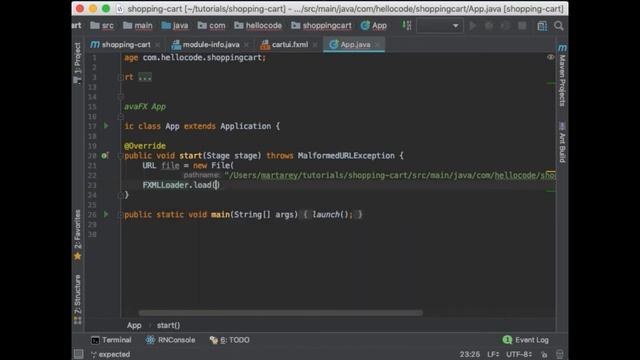Image resolution: width=640 pixels, height=360 pixels.
Task: Open the com package breadcrumb
Action: pyautogui.click(x=211, y=25)
